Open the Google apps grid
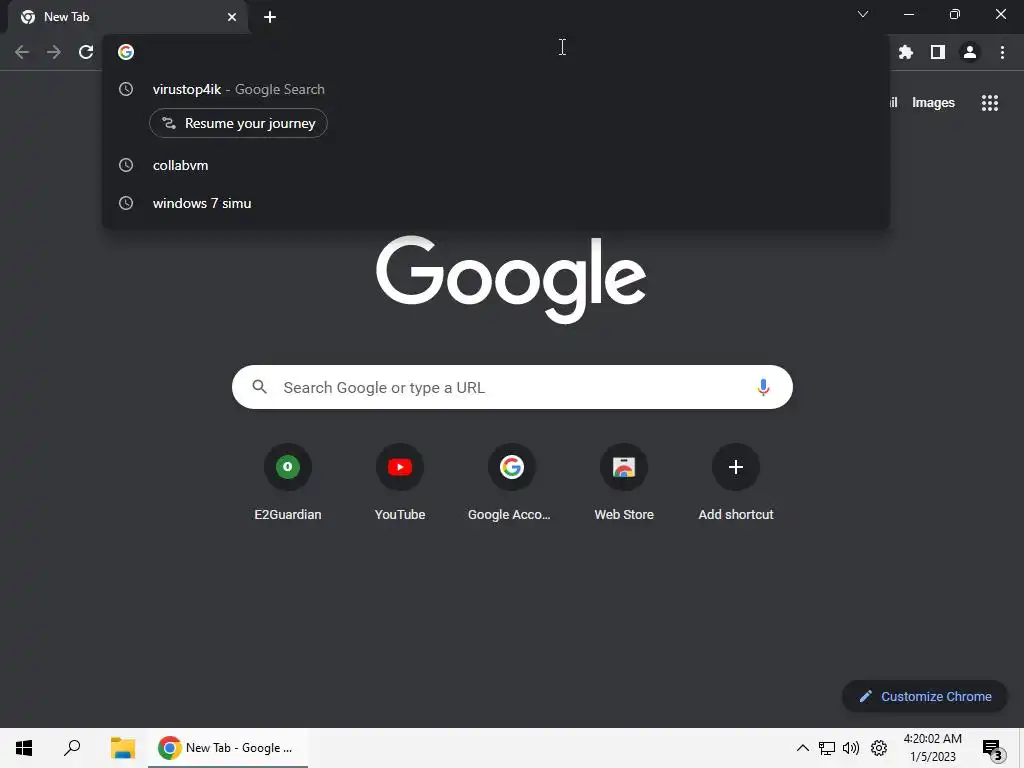This screenshot has height=768, width=1024. click(989, 103)
